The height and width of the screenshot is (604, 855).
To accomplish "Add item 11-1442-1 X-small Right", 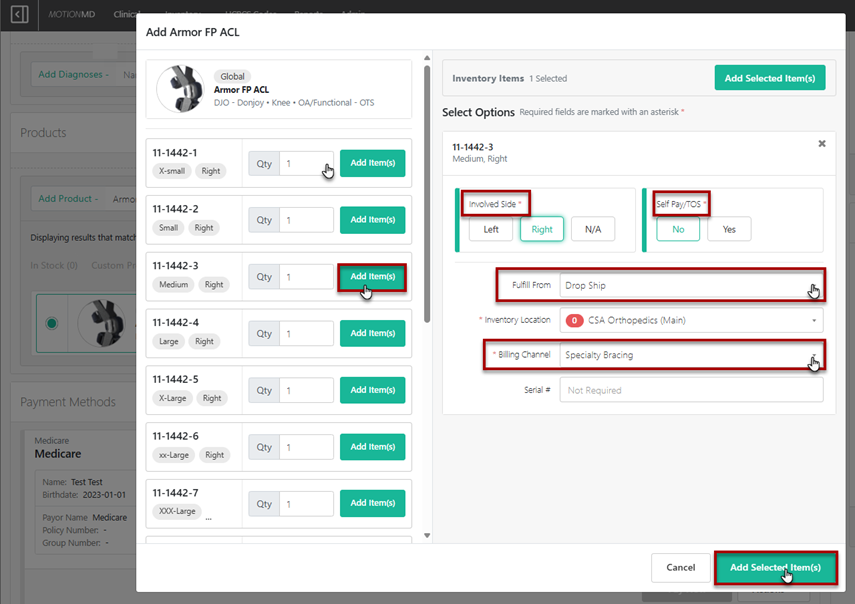I will coord(372,163).
